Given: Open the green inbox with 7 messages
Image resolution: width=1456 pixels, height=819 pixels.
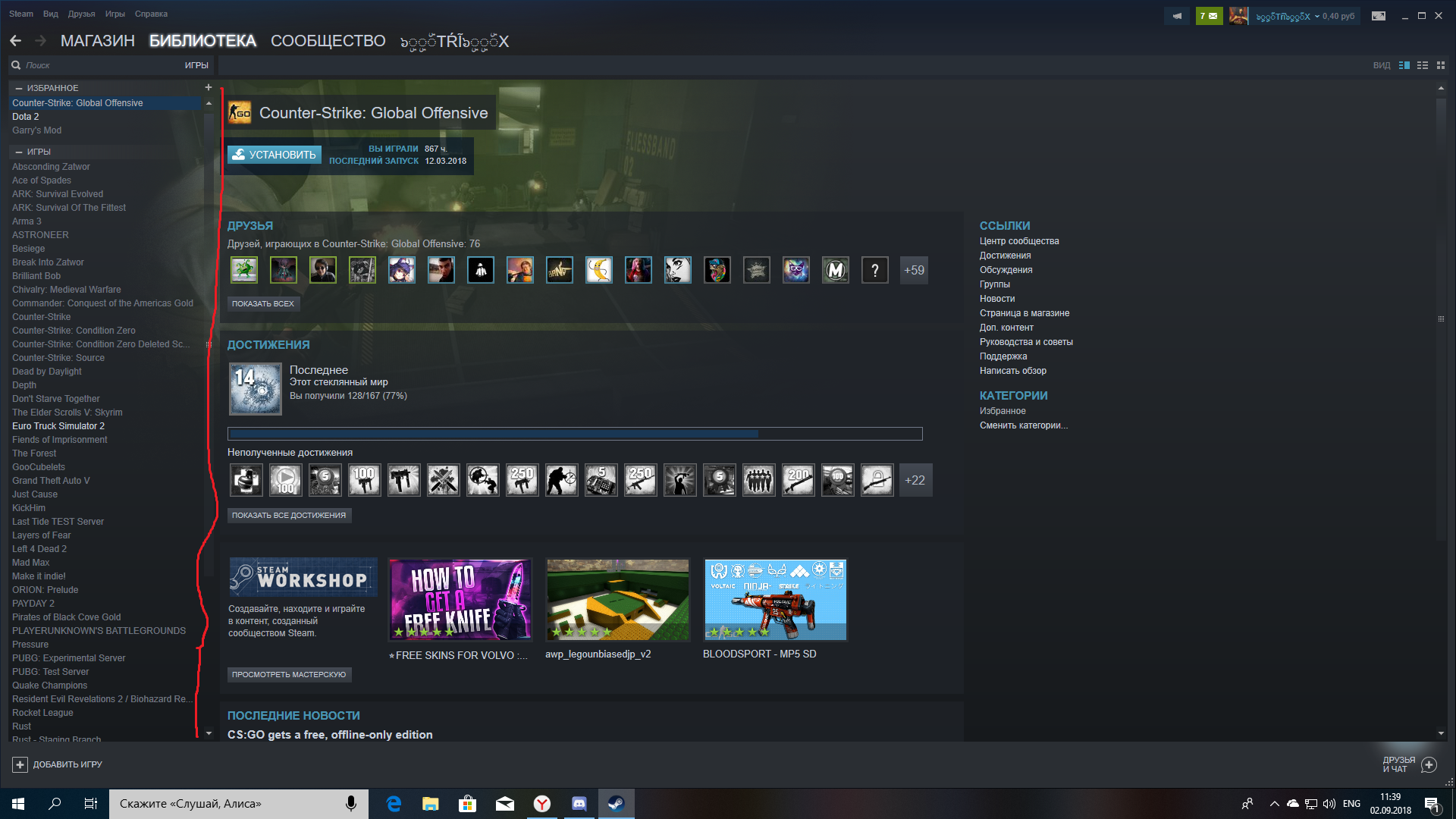Looking at the screenshot, I should coord(1209,16).
